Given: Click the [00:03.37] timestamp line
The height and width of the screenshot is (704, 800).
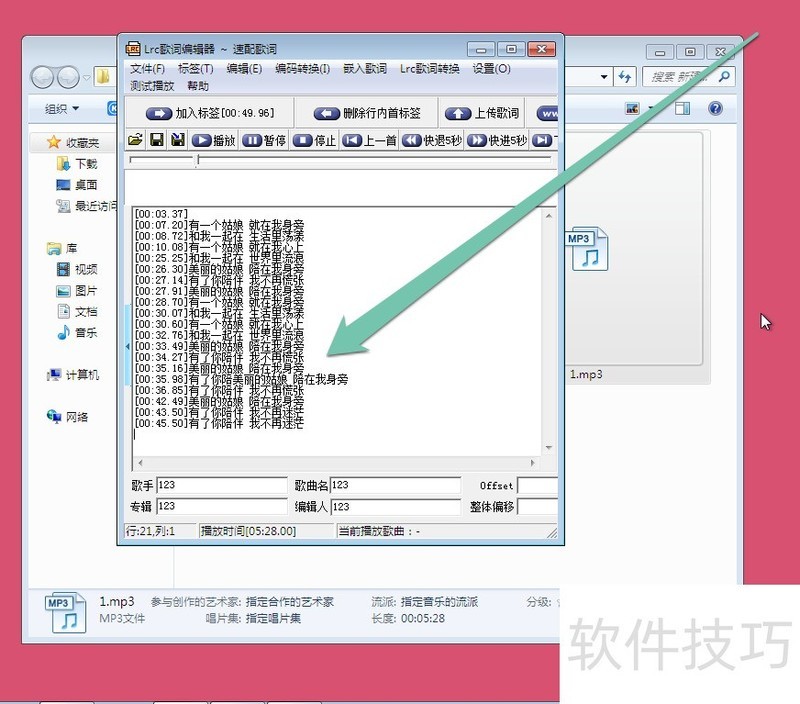Looking at the screenshot, I should click(161, 213).
